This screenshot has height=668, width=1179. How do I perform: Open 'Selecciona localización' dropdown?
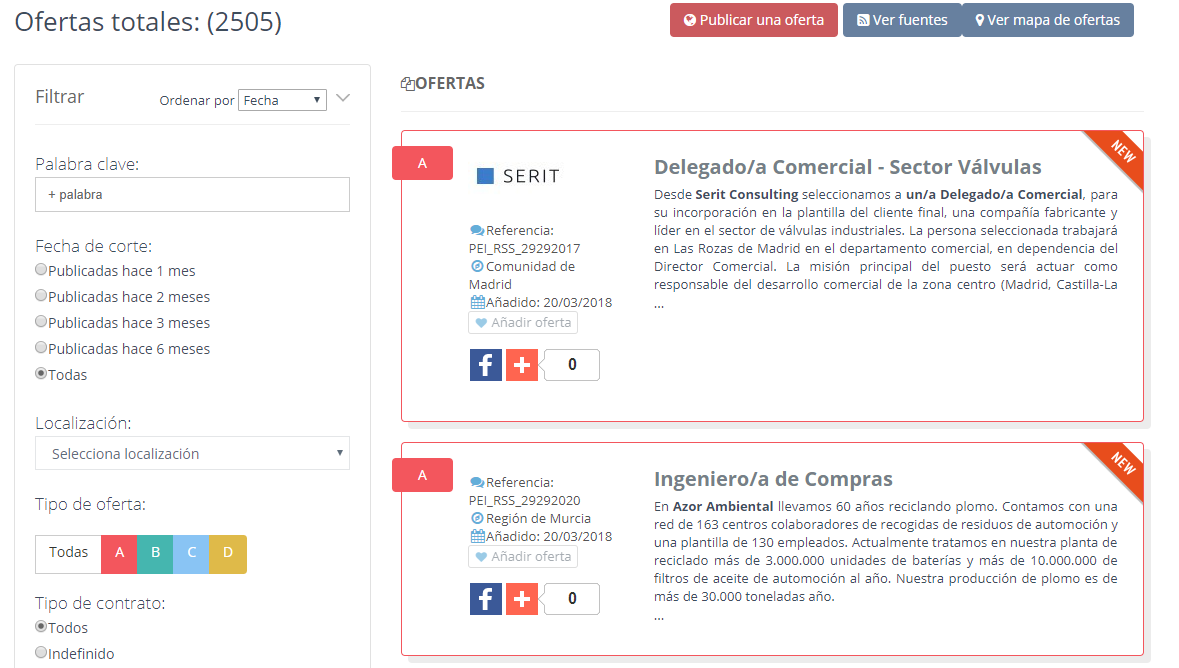click(x=192, y=453)
